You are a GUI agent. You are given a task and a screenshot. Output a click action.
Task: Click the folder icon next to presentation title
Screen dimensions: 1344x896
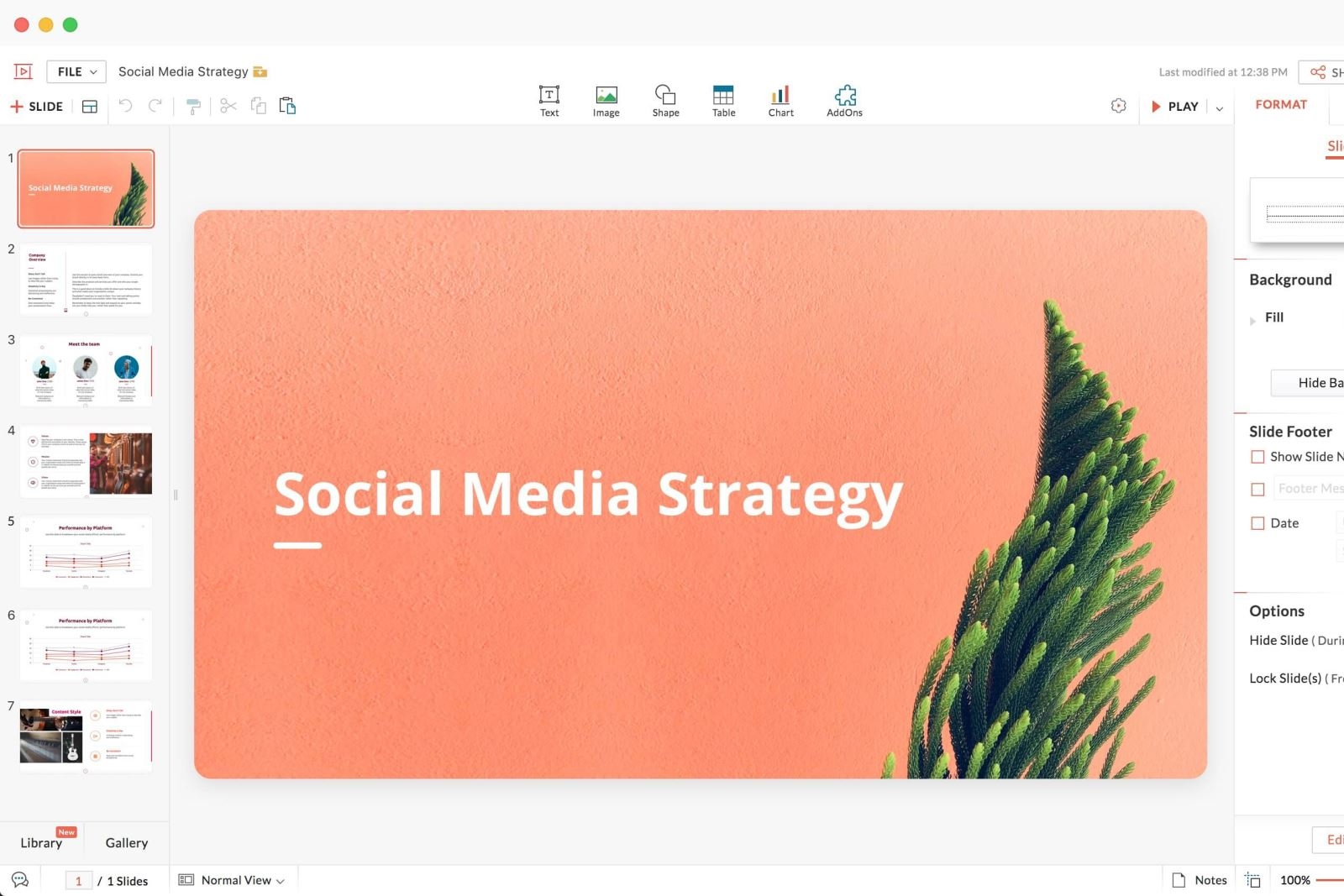tap(260, 72)
